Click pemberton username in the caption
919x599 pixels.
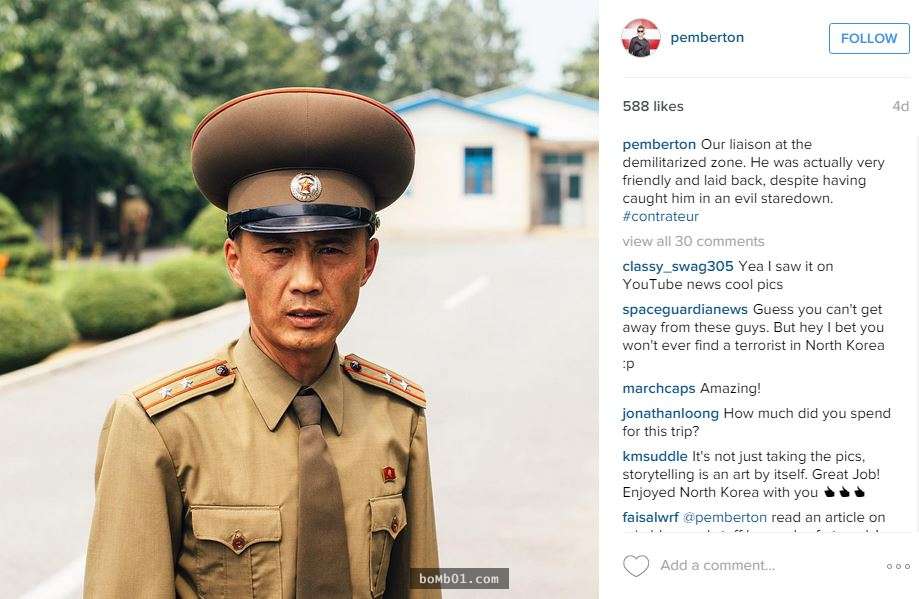(659, 145)
